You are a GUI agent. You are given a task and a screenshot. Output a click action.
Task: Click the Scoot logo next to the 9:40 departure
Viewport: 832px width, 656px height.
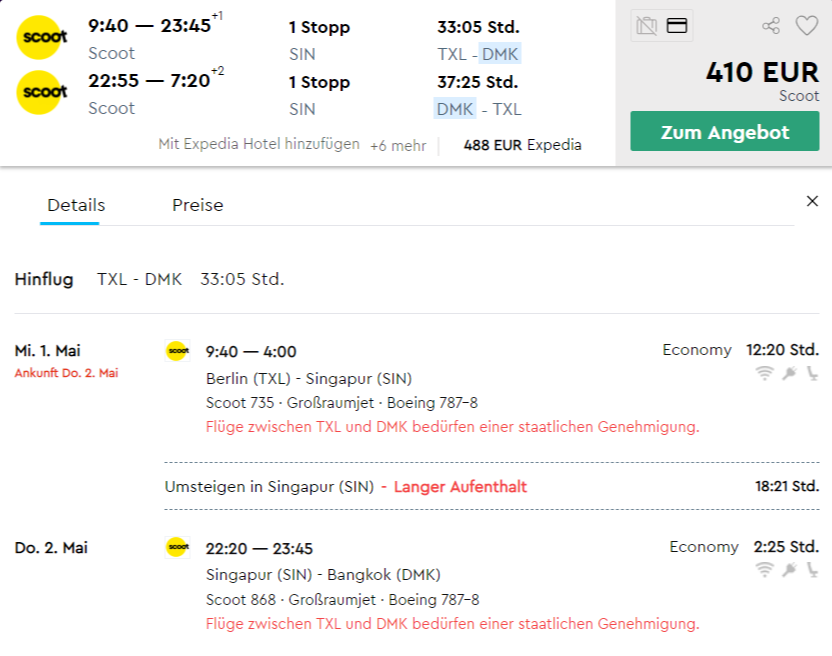41,37
